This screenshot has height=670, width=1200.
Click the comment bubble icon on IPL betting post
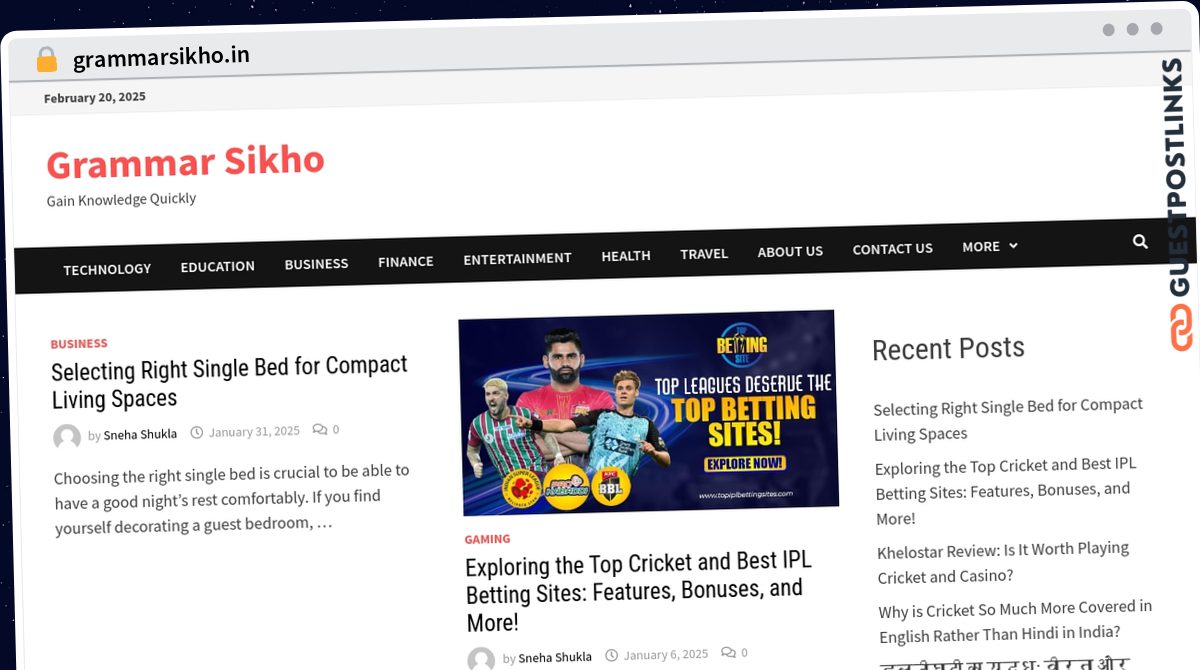[x=728, y=653]
